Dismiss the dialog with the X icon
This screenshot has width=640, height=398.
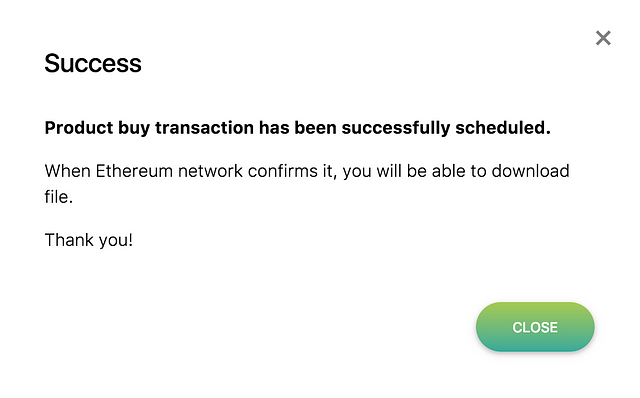click(x=603, y=38)
